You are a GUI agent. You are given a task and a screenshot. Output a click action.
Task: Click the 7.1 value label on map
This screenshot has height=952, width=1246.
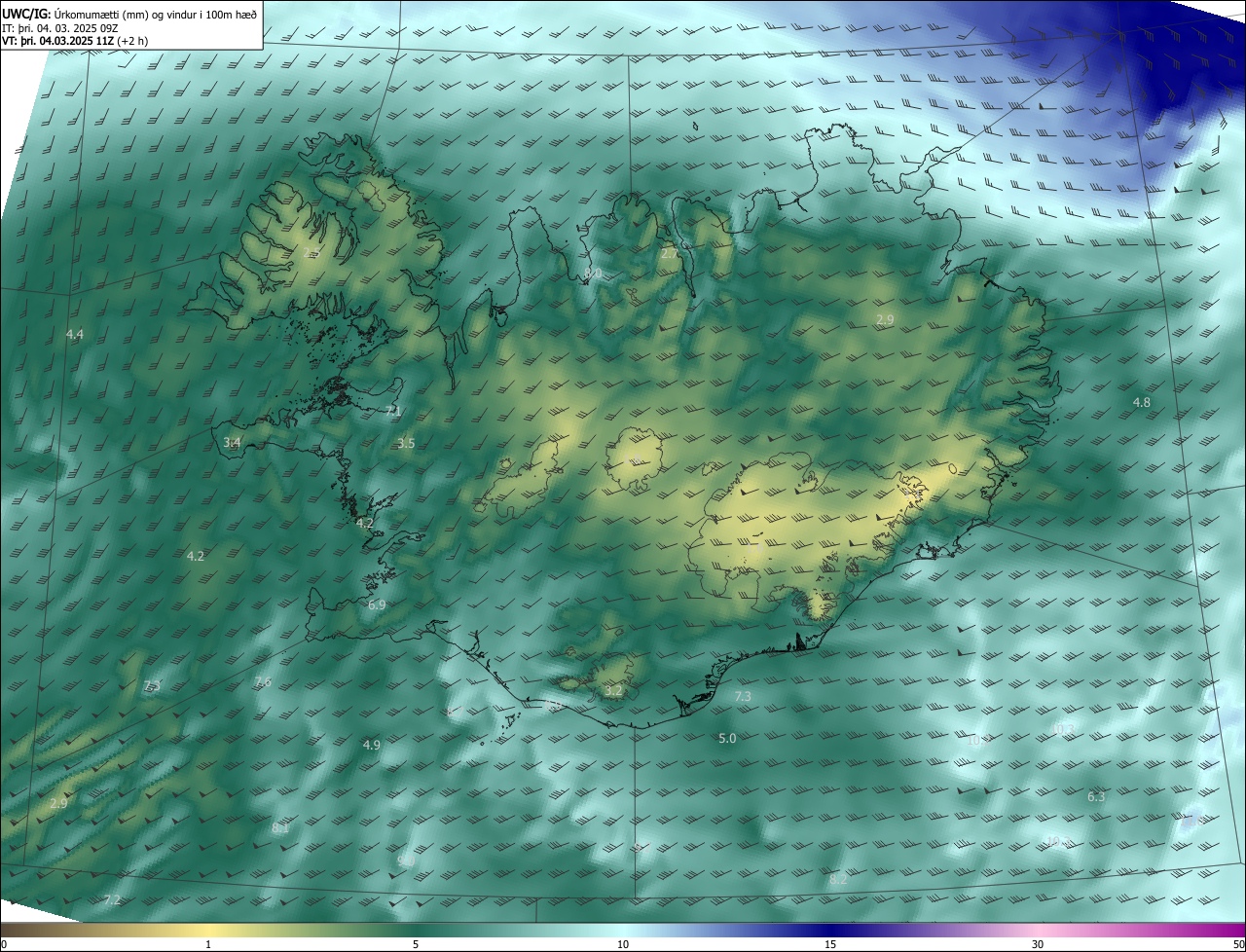(393, 411)
